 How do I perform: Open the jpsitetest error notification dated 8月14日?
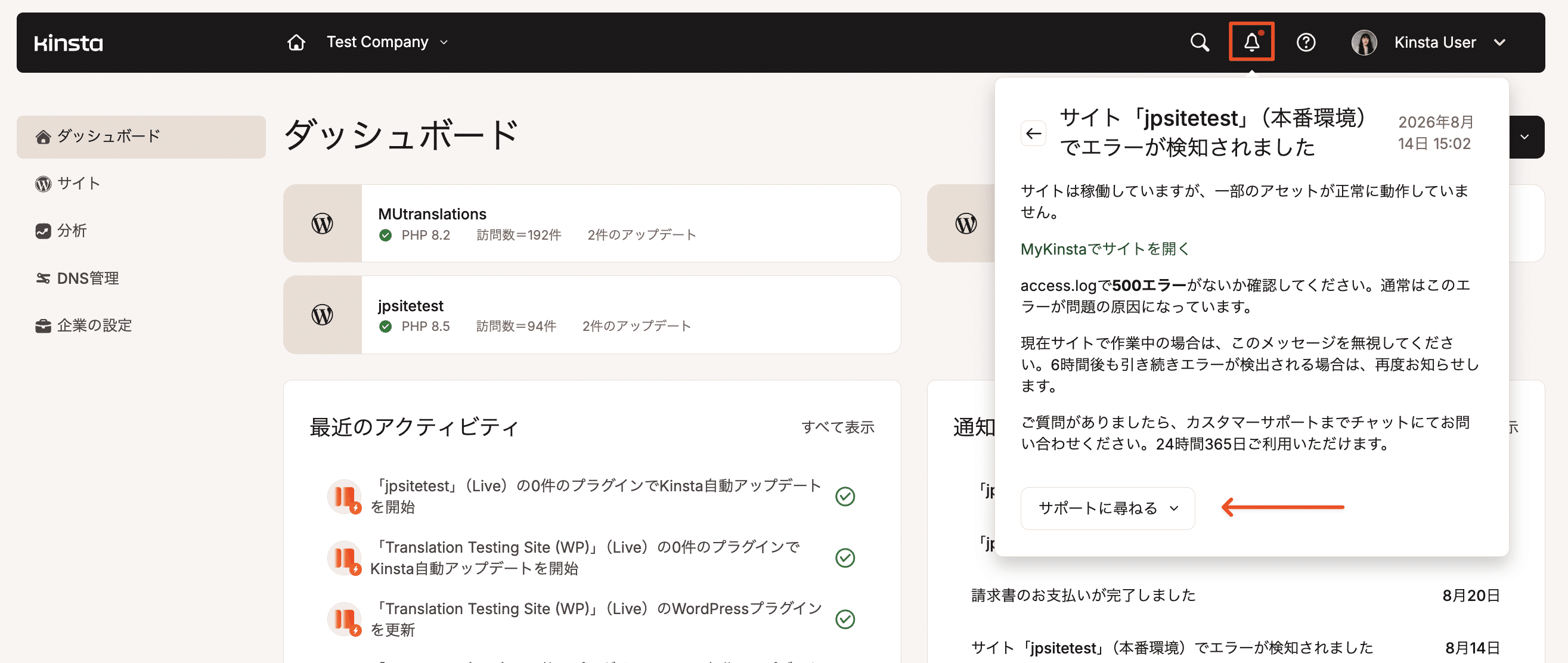(x=1235, y=647)
